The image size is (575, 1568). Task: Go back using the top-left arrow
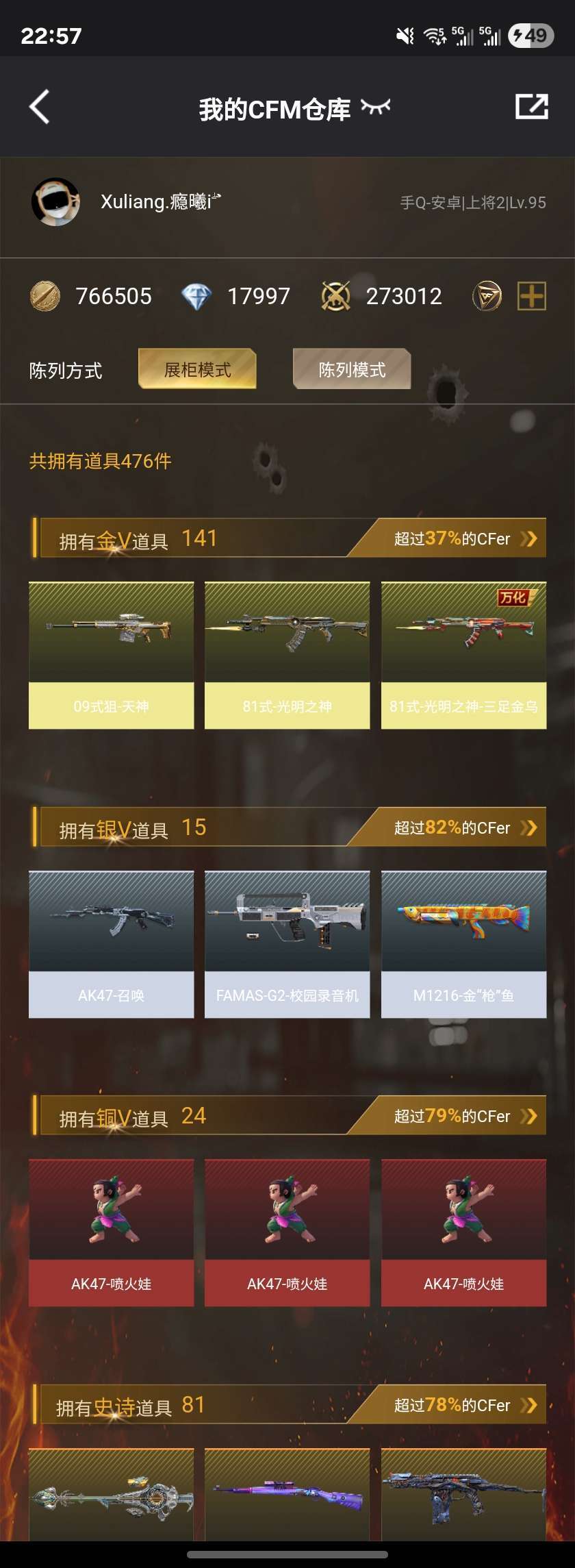click(40, 107)
